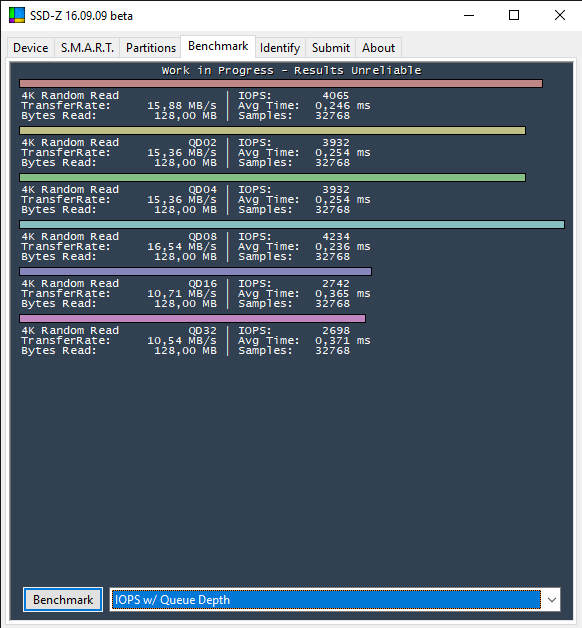Click the QD02 label

(x=203, y=143)
